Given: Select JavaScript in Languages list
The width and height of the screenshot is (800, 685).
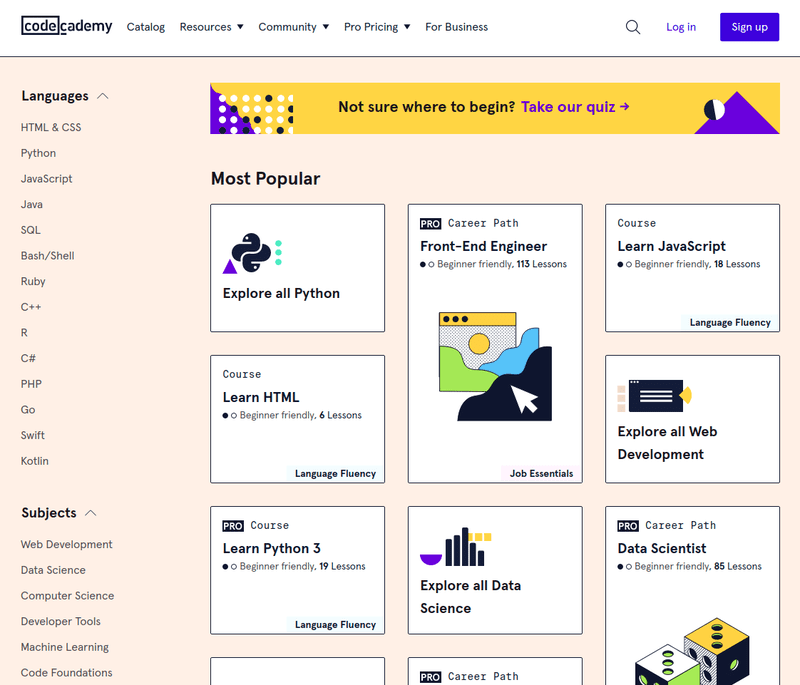Looking at the screenshot, I should (x=46, y=179).
